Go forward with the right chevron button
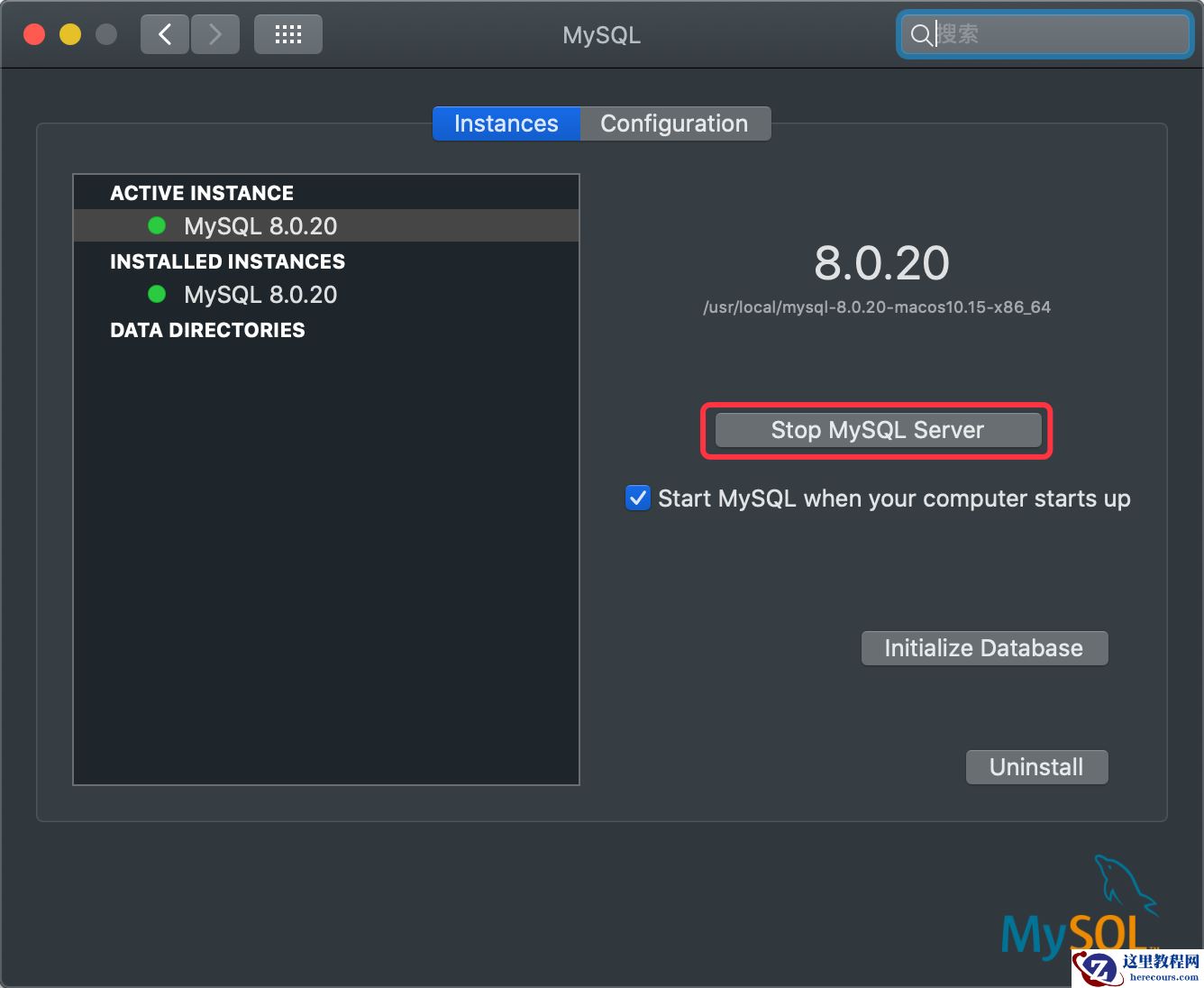 point(215,34)
